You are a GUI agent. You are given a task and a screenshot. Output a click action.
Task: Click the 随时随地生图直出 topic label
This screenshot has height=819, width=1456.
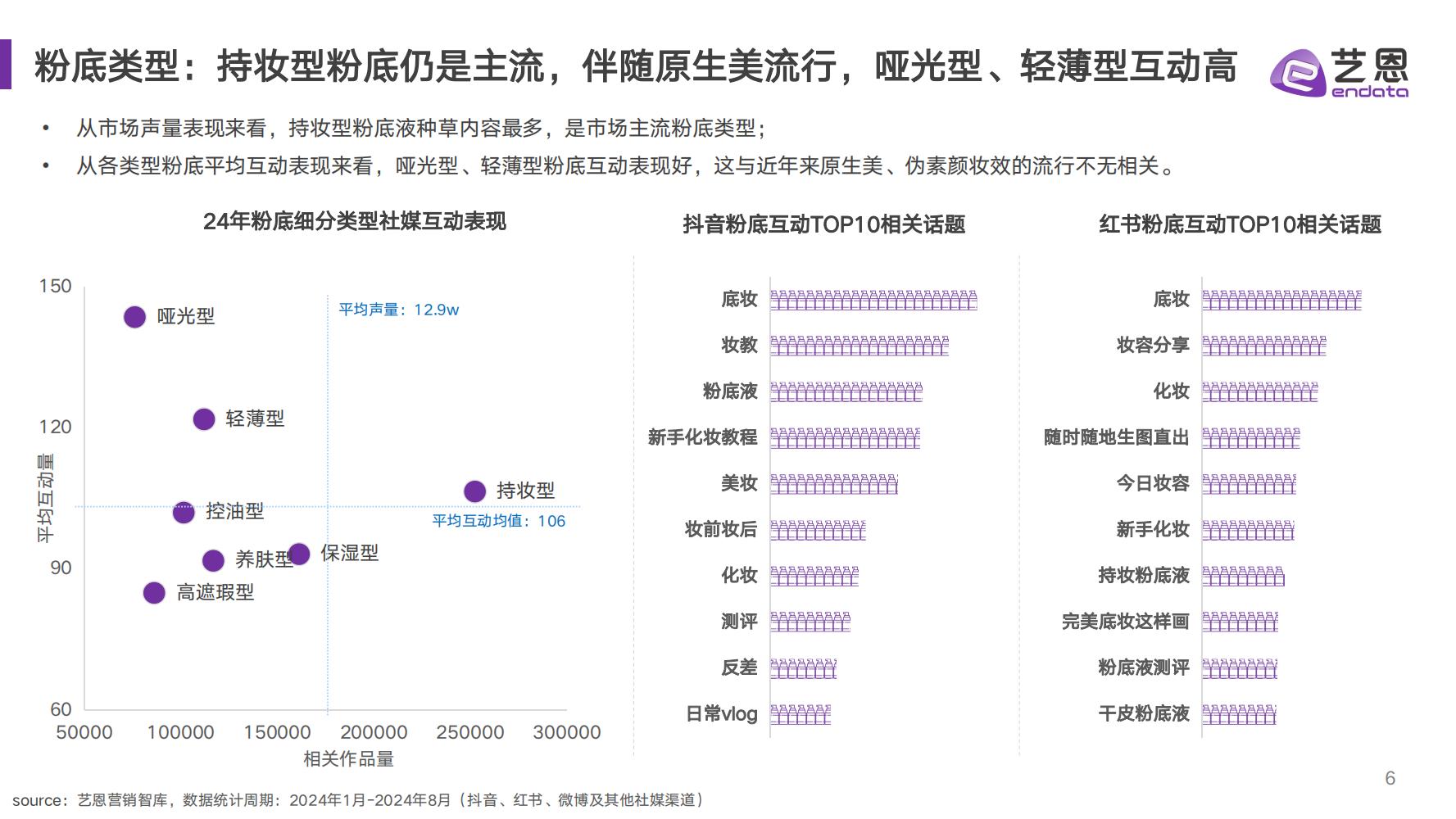coord(1116,437)
